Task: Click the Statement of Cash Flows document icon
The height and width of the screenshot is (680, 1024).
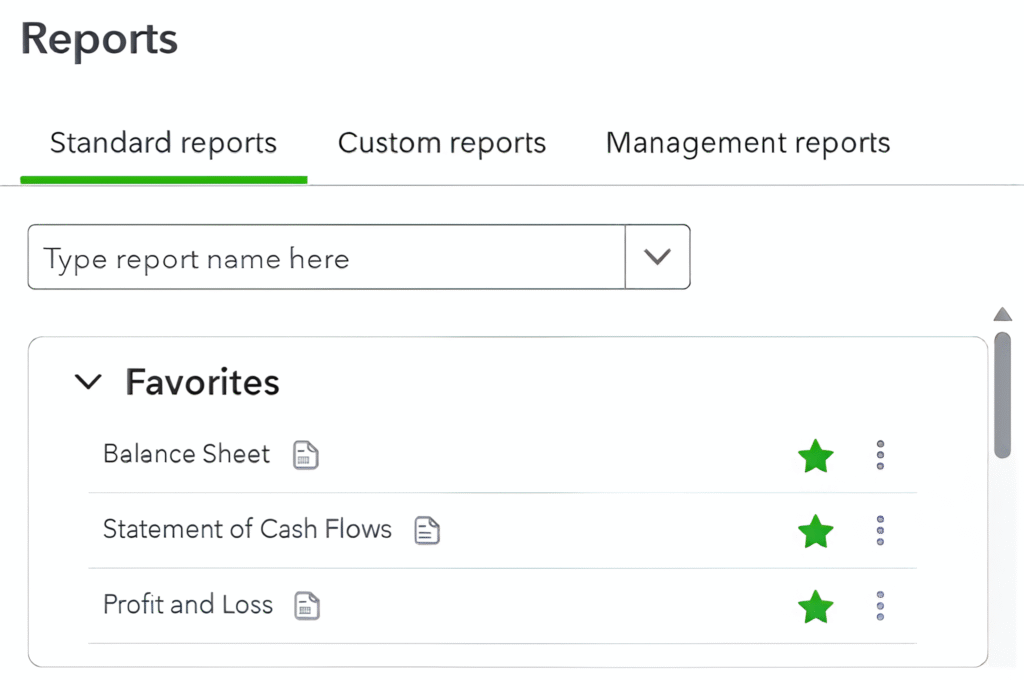Action: (x=426, y=531)
